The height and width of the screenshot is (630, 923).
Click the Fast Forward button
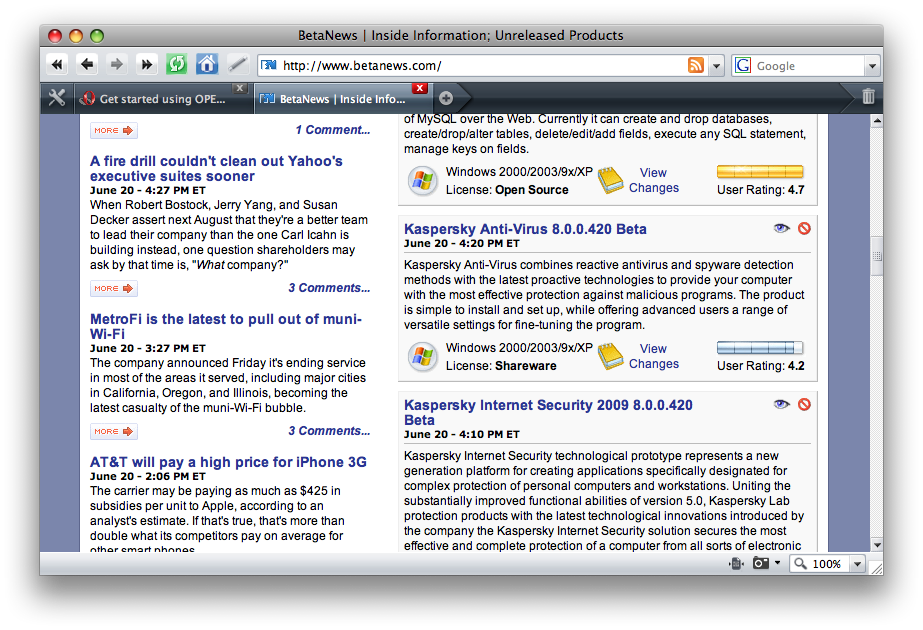147,64
